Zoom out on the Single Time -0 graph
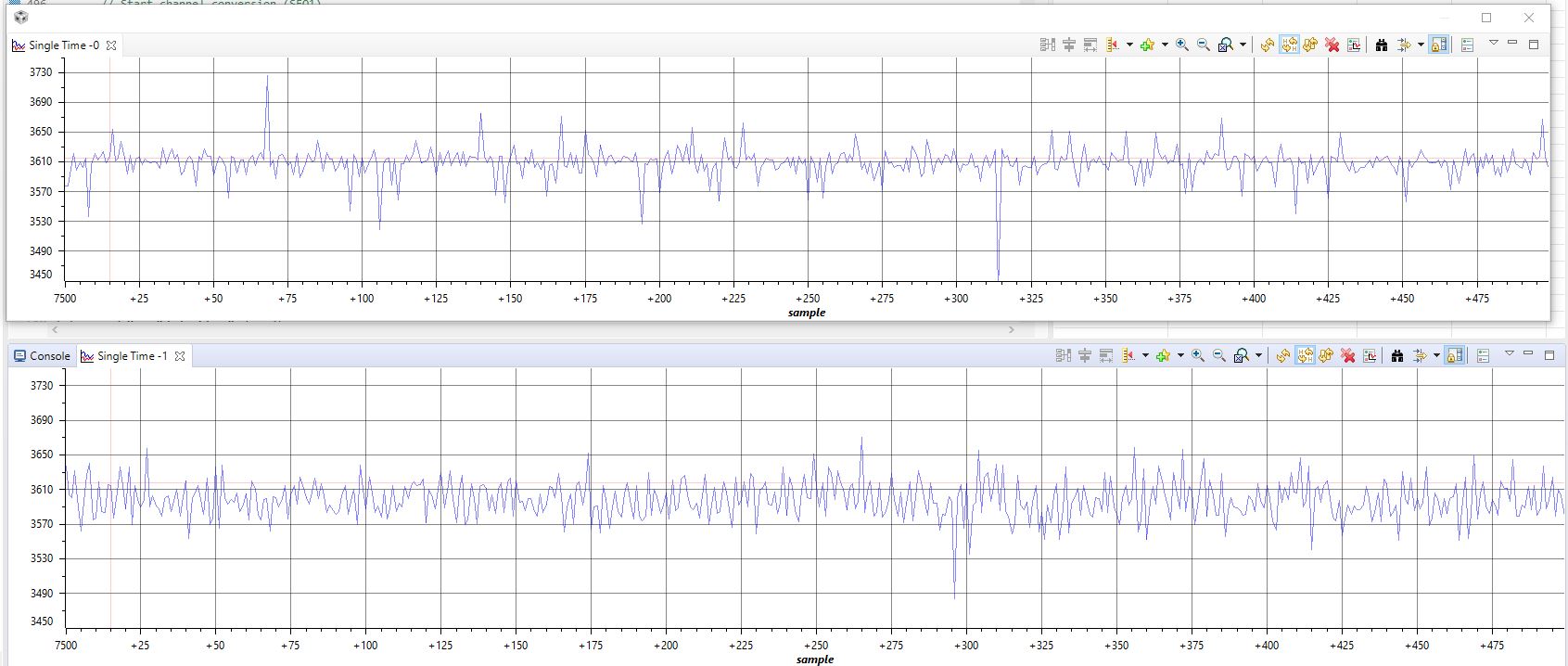This screenshot has height=666, width=1568. tap(1204, 45)
